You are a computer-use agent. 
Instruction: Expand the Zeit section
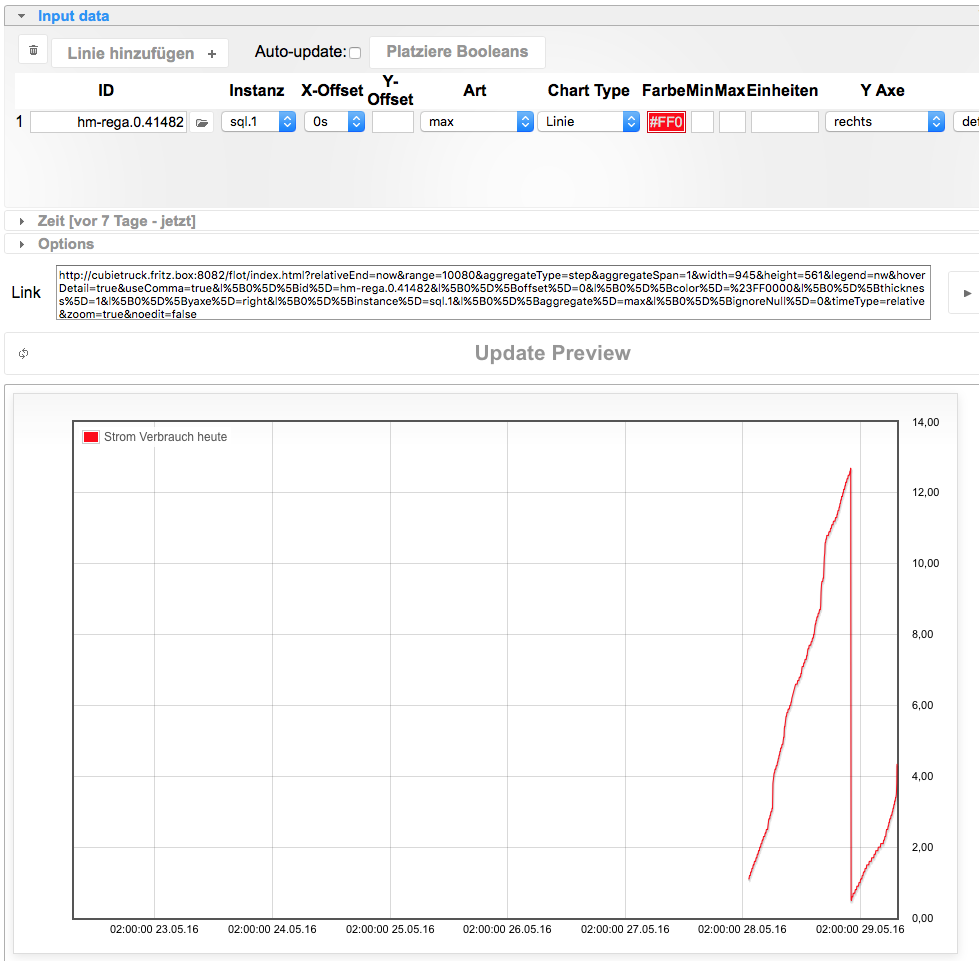click(22, 221)
